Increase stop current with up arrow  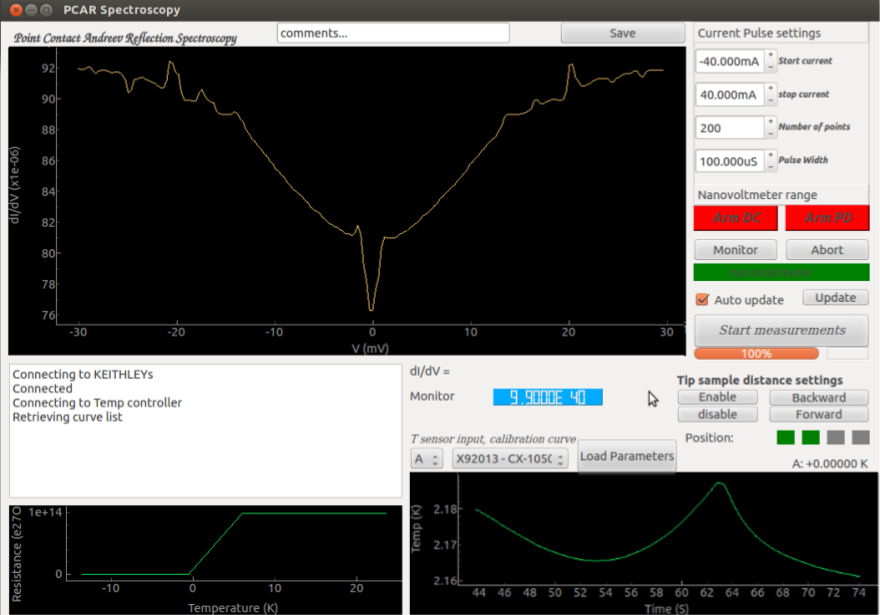[771, 89]
